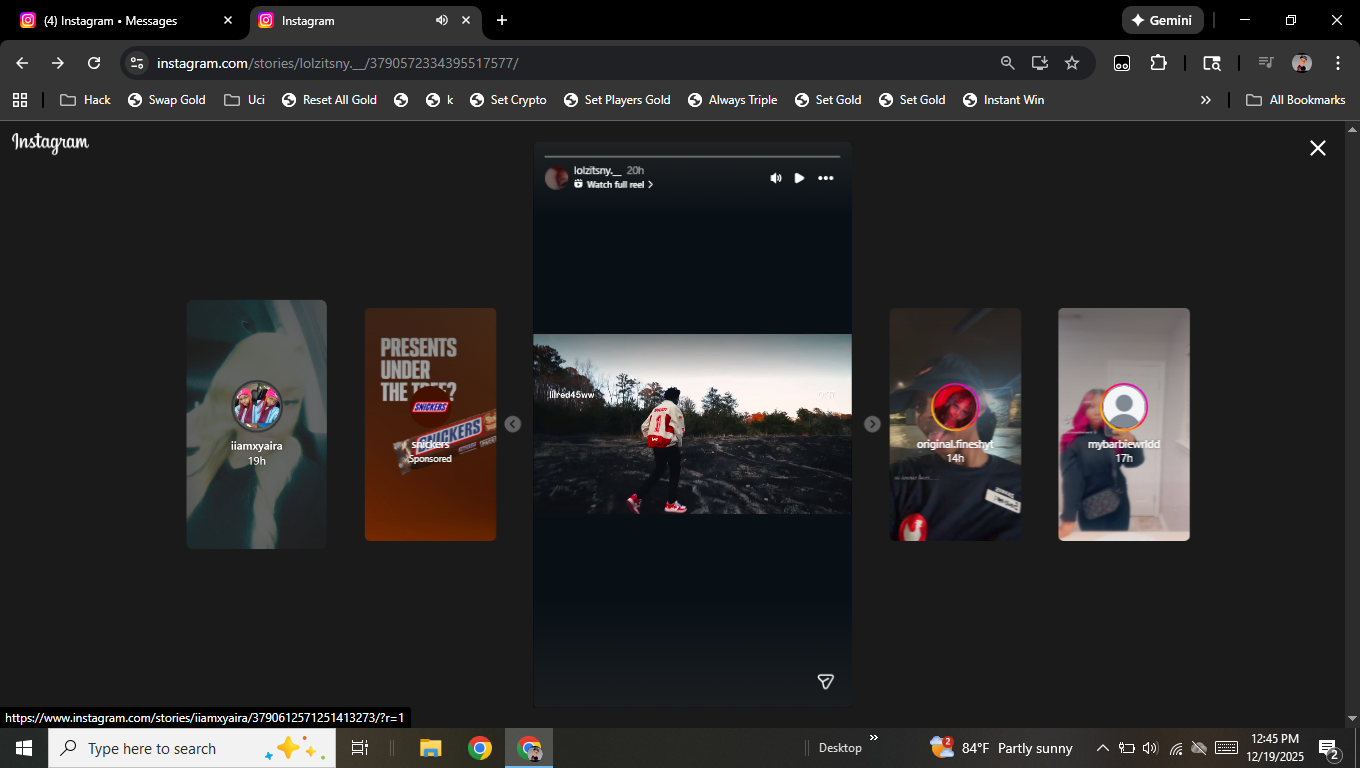Bookmark this page with star icon
The height and width of the screenshot is (768, 1360).
tap(1072, 63)
